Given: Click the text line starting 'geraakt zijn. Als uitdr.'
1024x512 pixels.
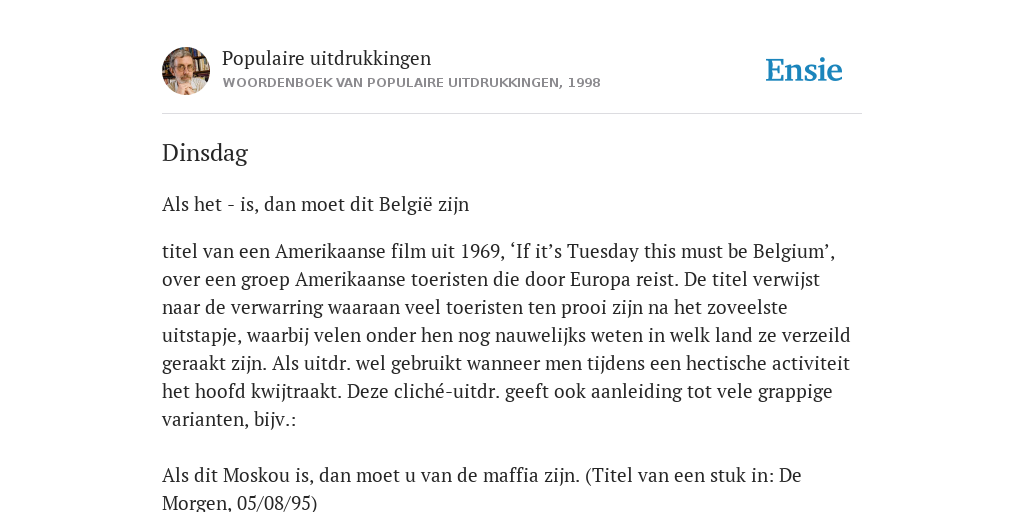Looking at the screenshot, I should click(x=505, y=364).
